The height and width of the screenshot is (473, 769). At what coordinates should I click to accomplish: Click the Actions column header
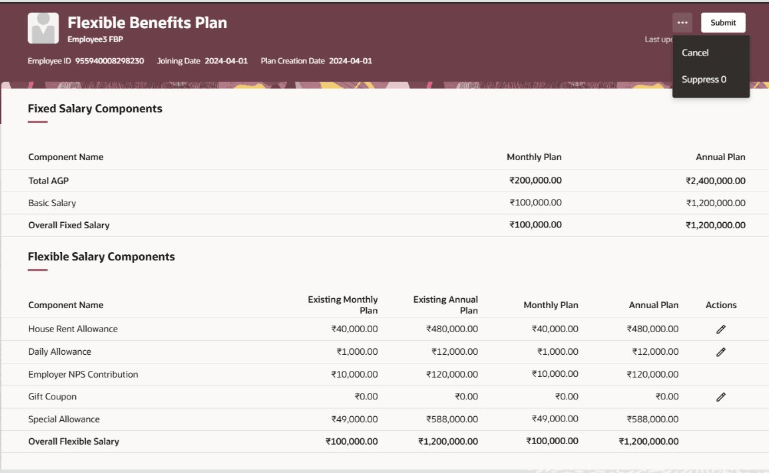pyautogui.click(x=721, y=305)
